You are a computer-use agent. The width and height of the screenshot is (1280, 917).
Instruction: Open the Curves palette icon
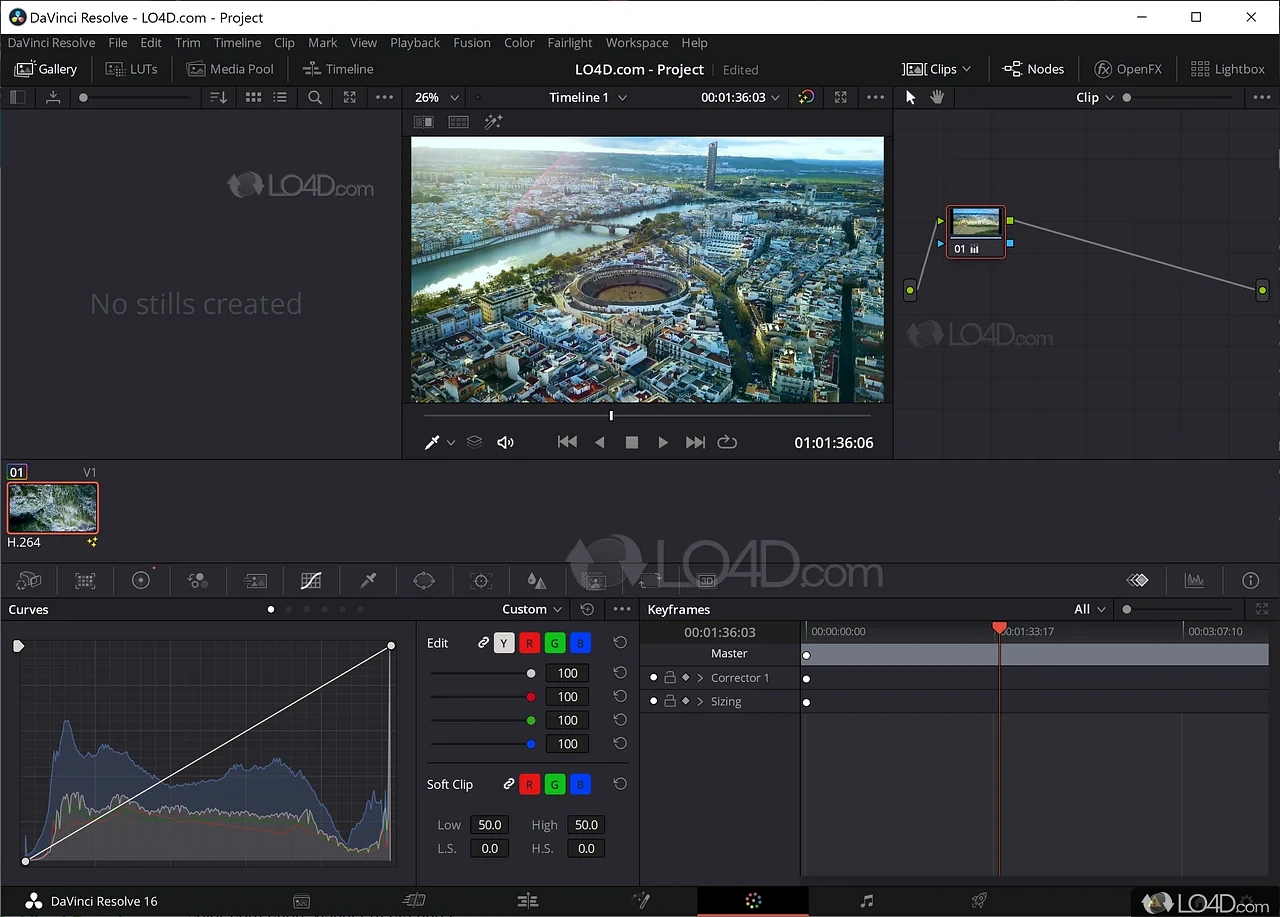(311, 581)
